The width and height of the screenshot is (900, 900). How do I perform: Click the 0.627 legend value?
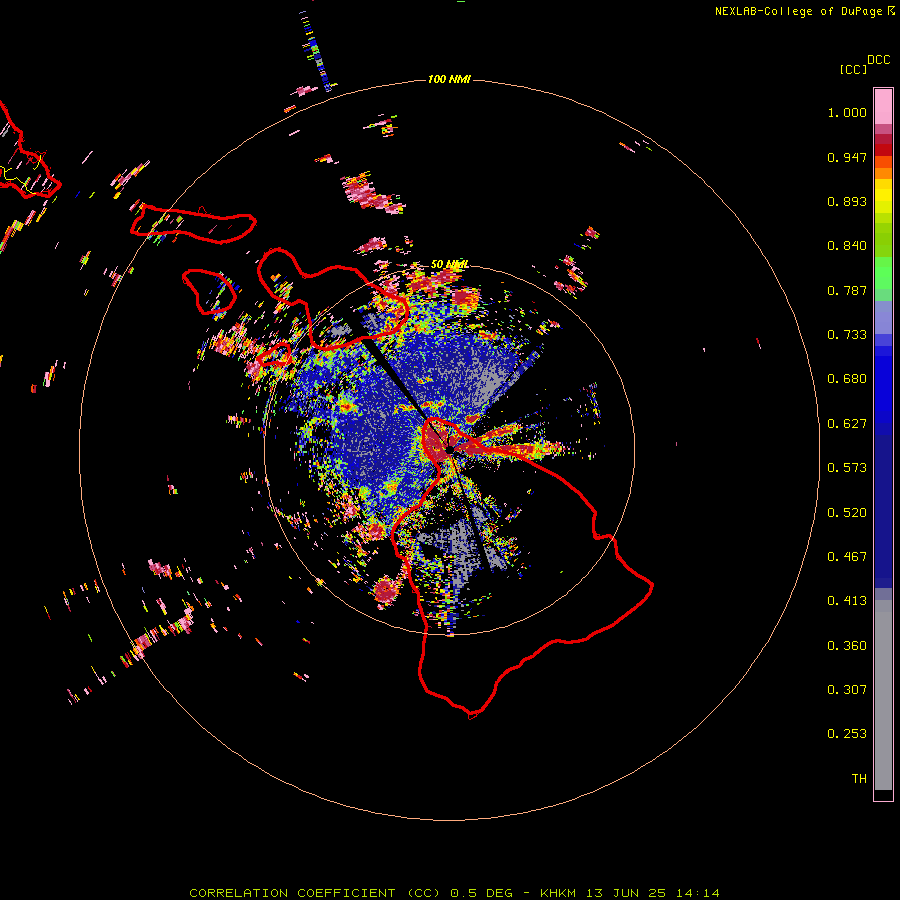click(x=847, y=424)
